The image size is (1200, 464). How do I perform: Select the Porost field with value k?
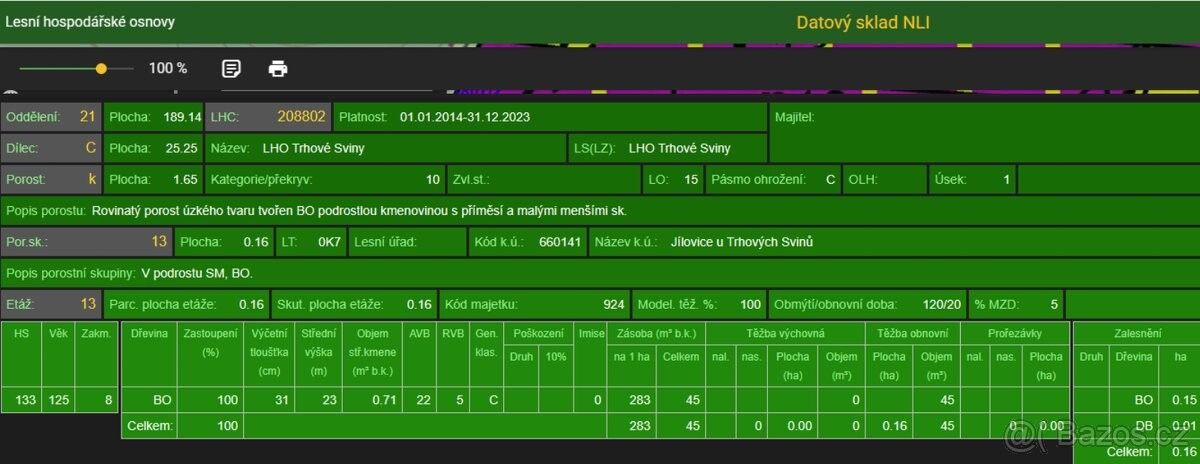(x=51, y=180)
